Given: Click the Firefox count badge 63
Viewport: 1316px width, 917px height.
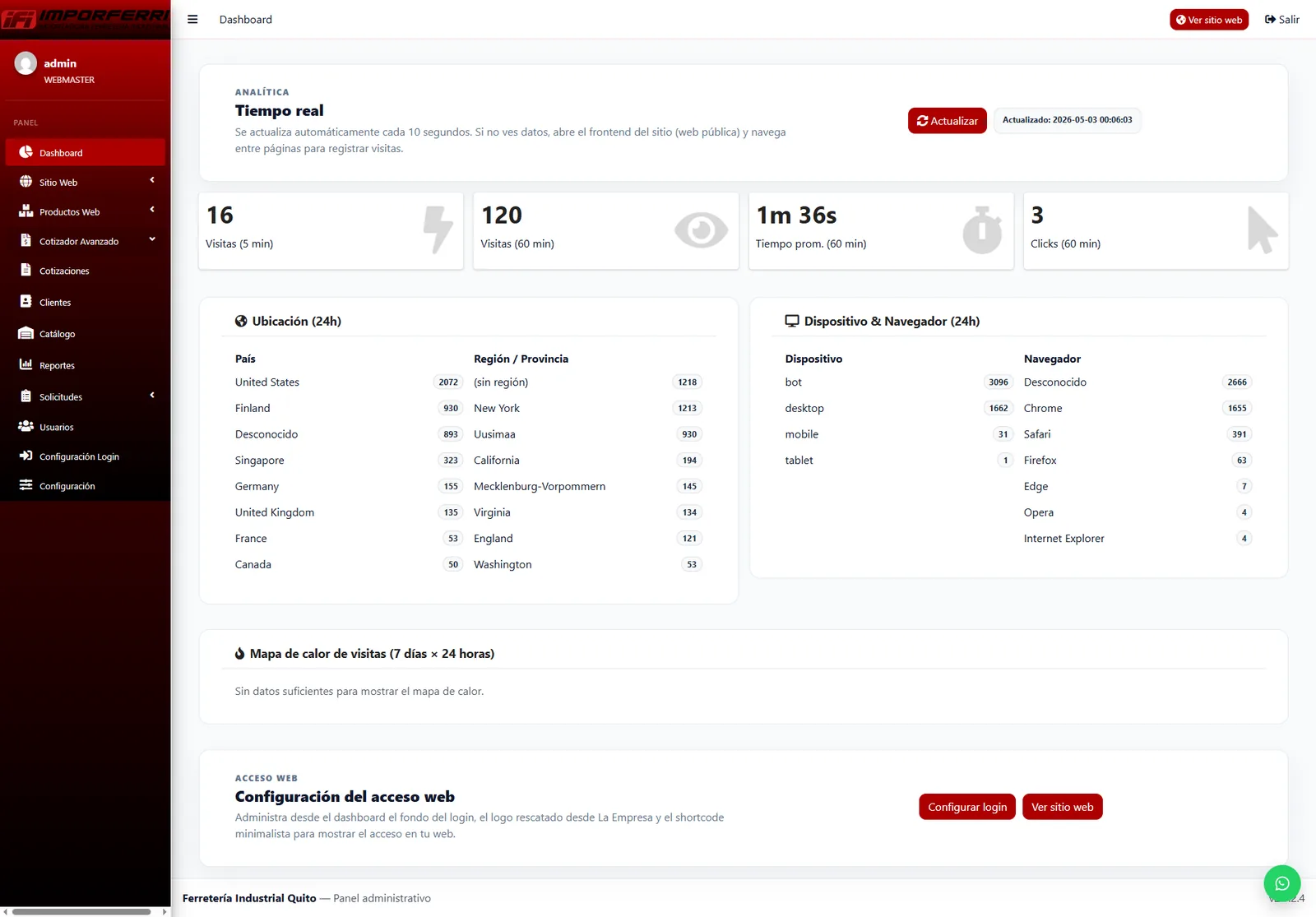Looking at the screenshot, I should pyautogui.click(x=1242, y=461).
